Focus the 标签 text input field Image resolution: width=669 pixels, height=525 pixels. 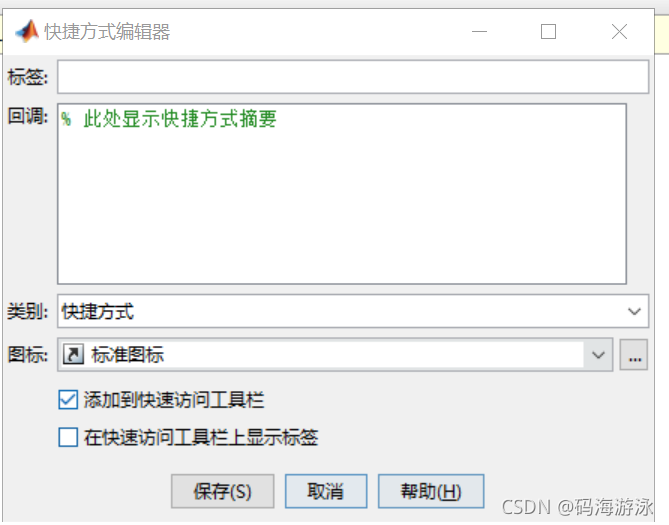[x=353, y=77]
